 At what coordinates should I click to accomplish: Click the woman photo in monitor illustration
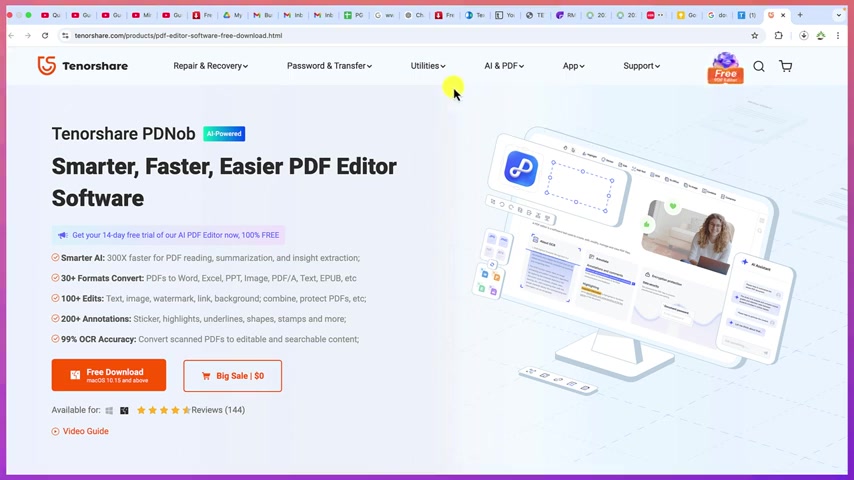pos(688,236)
